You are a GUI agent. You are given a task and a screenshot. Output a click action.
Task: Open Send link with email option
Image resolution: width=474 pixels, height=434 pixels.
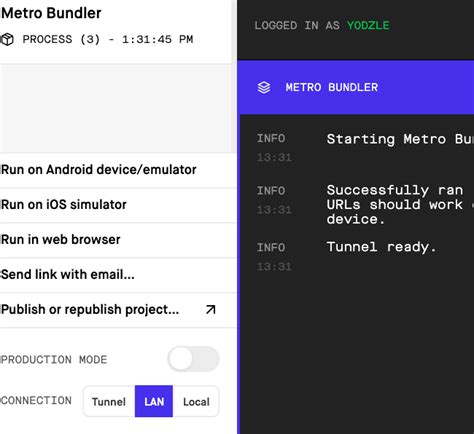tap(118, 275)
